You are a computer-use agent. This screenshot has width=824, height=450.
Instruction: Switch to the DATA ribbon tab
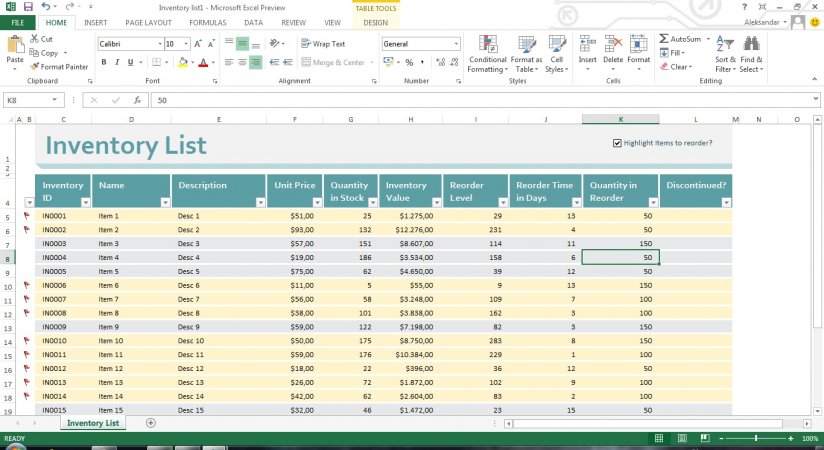[253, 23]
